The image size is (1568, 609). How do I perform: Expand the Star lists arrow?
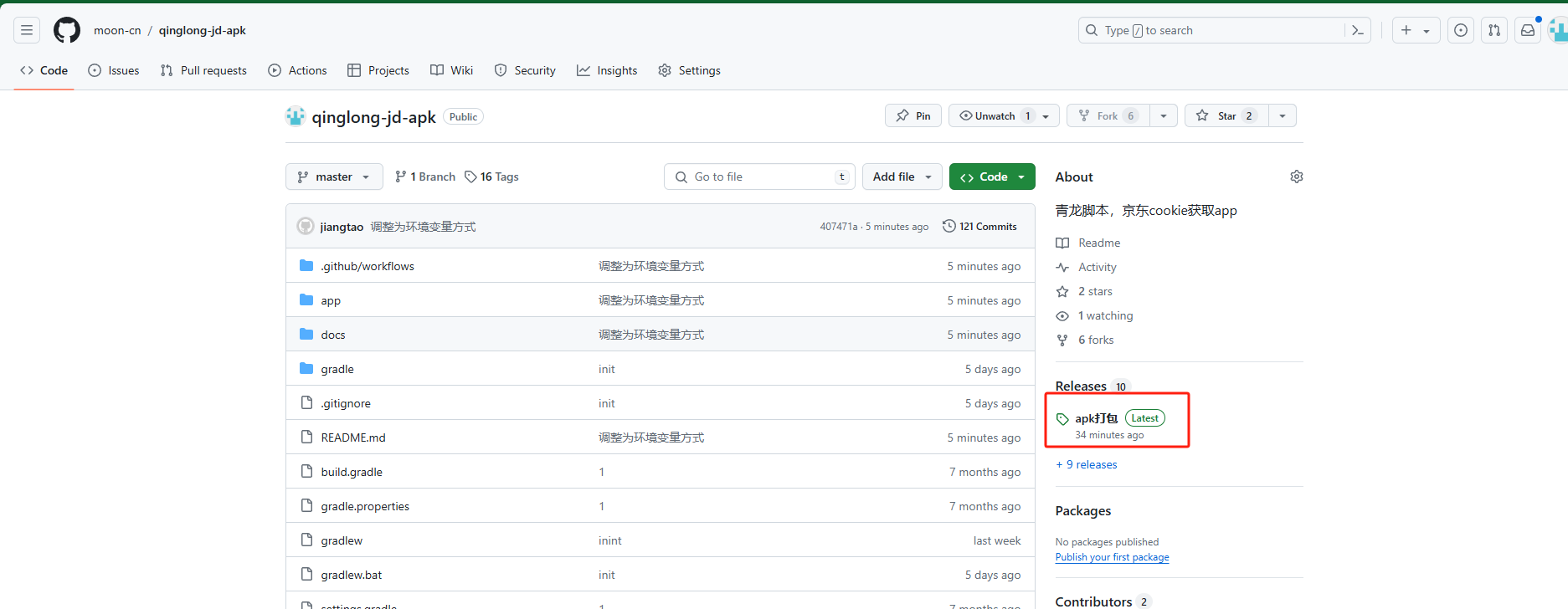coord(1283,115)
